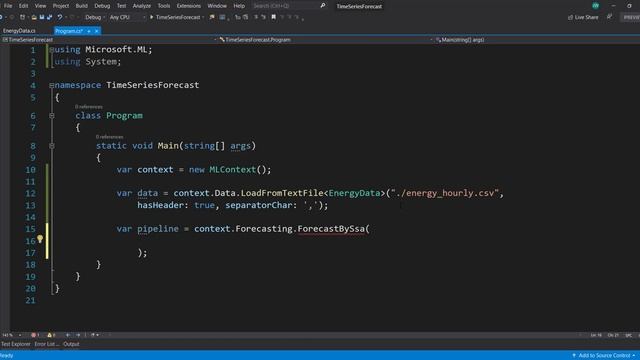Click the Live Share button
The image size is (640, 360).
(x=583, y=17)
